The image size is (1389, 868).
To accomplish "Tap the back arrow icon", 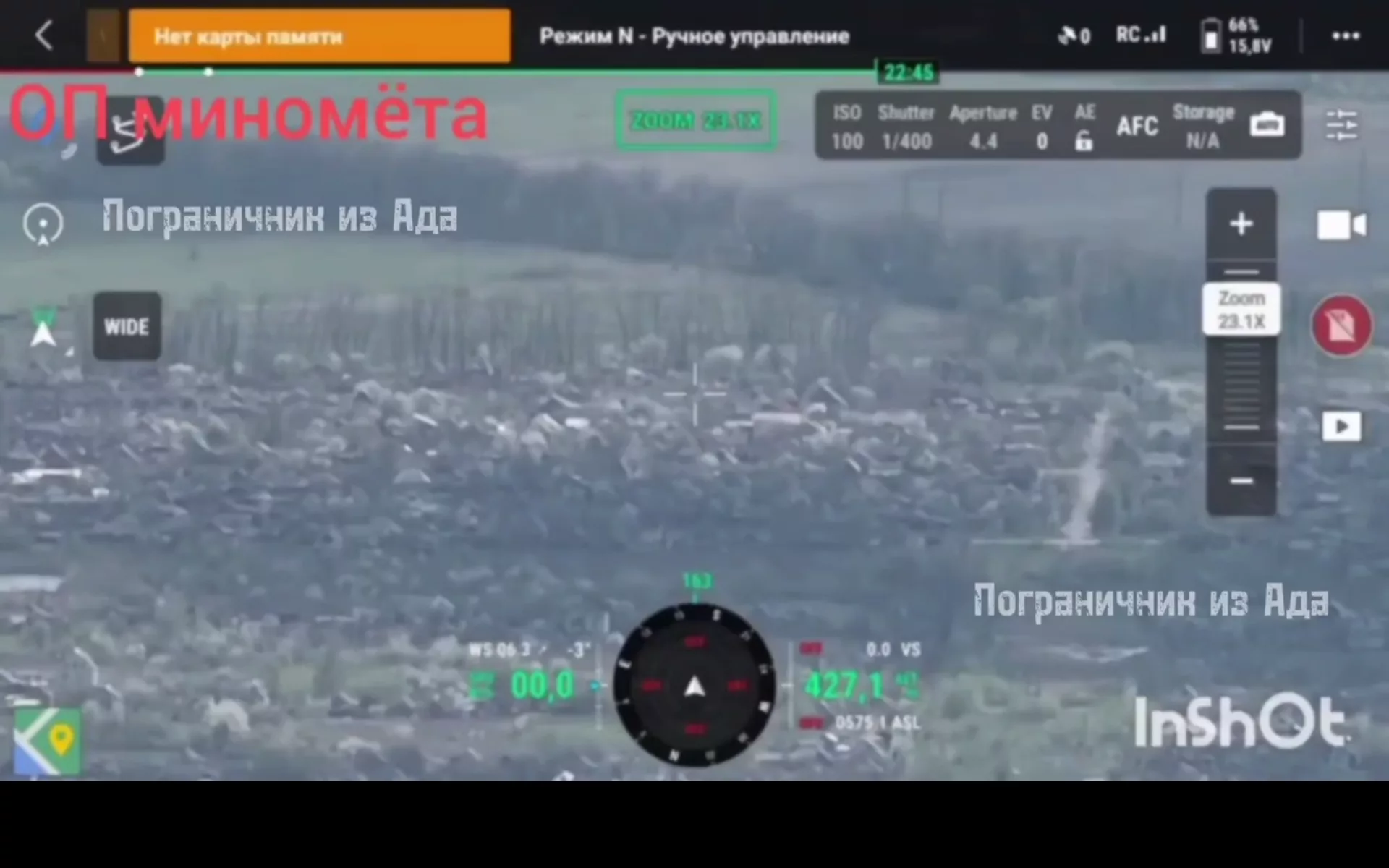I will pyautogui.click(x=45, y=35).
